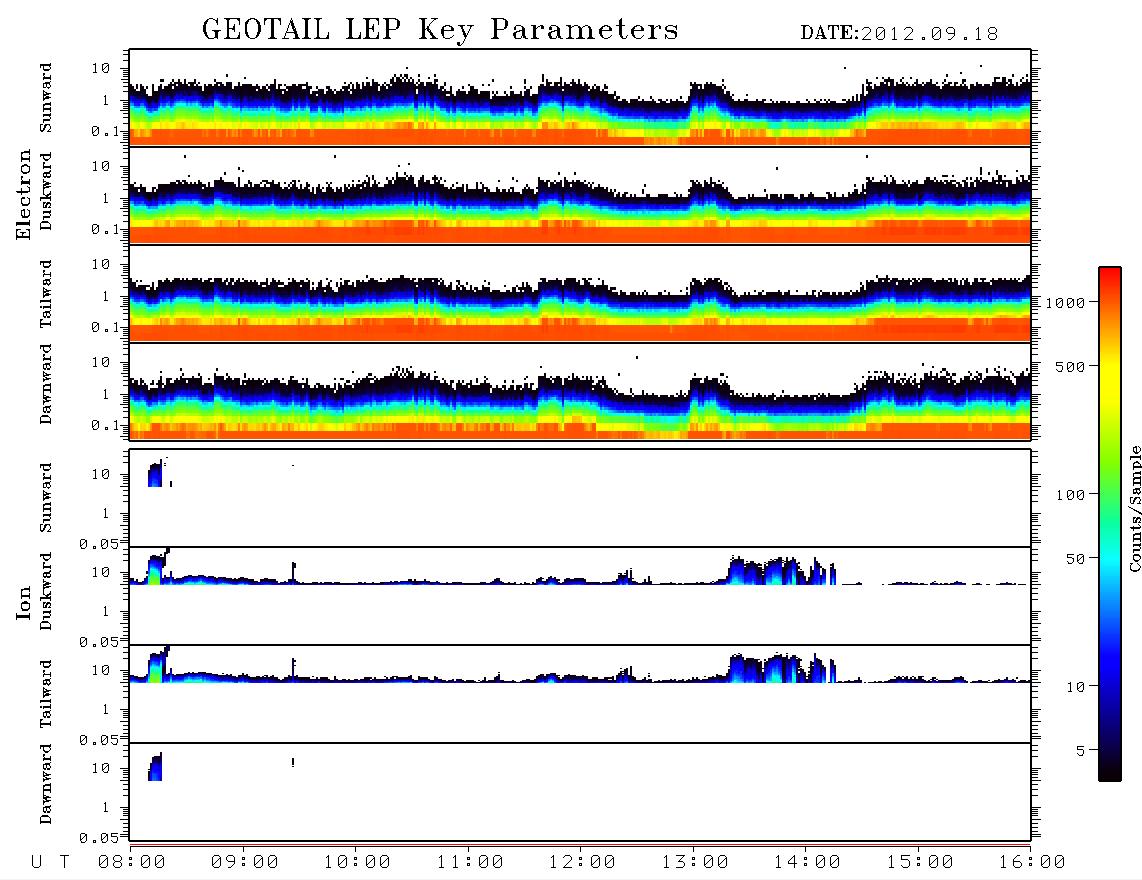Click the "12:00" time tick label
The height and width of the screenshot is (880, 1142).
pos(582,863)
